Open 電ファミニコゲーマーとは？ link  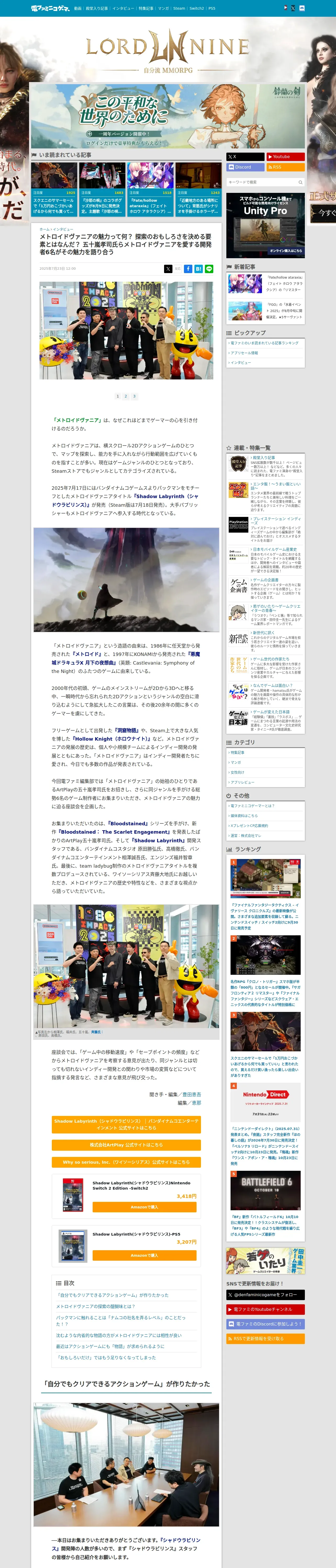point(252,806)
